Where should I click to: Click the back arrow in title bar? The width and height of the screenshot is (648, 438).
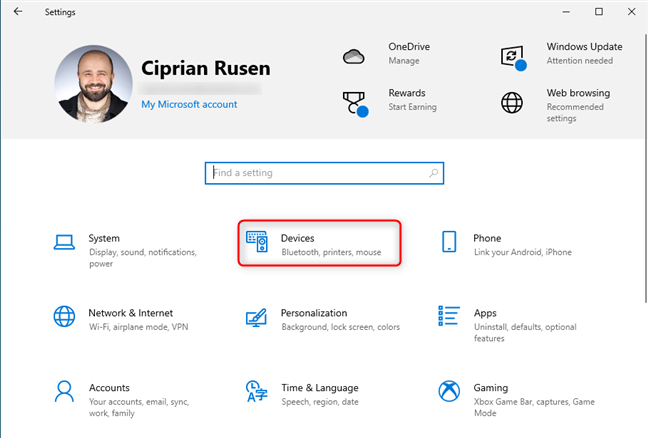(18, 12)
